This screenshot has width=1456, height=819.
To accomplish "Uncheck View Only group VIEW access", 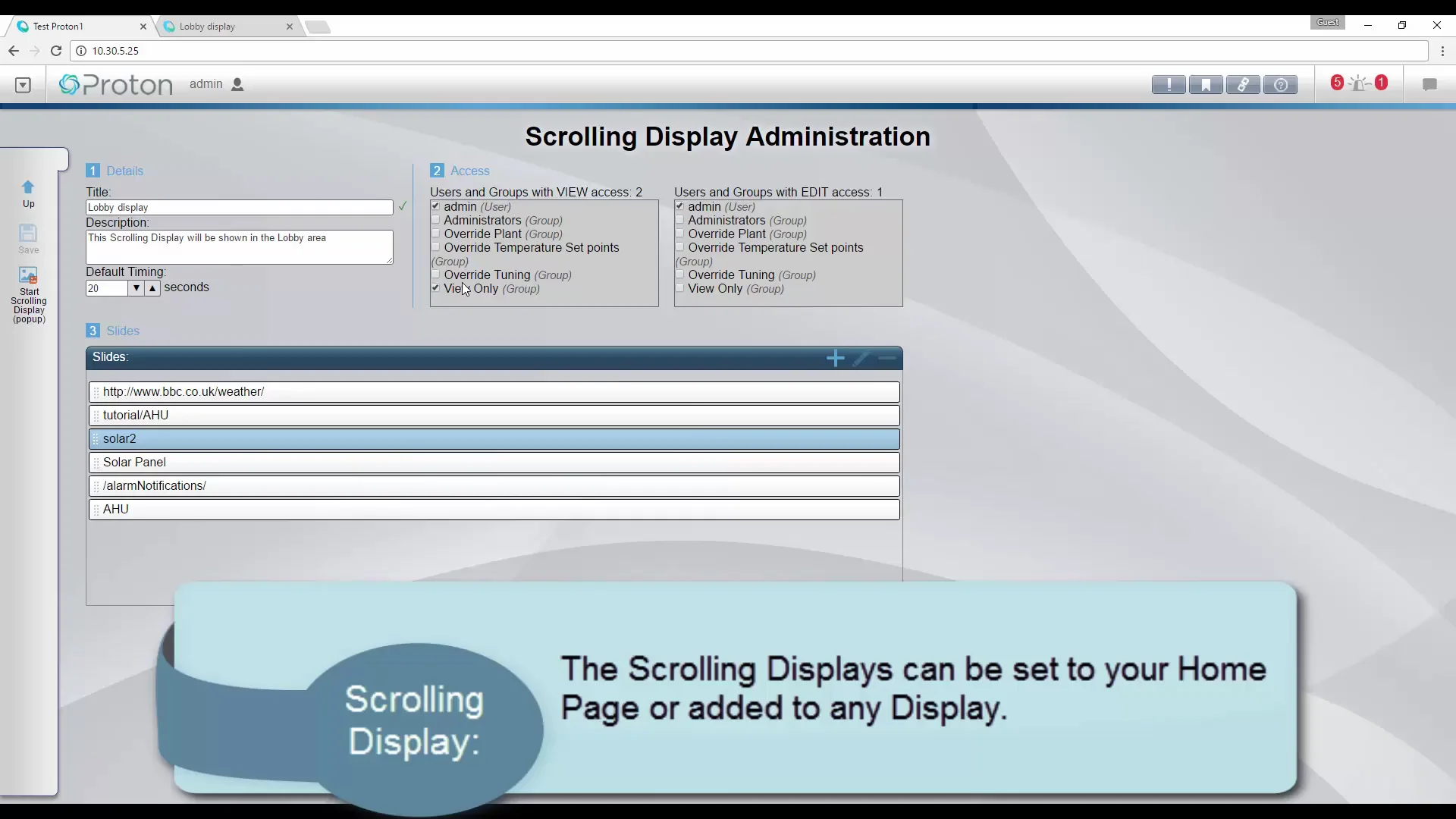I will tap(436, 288).
